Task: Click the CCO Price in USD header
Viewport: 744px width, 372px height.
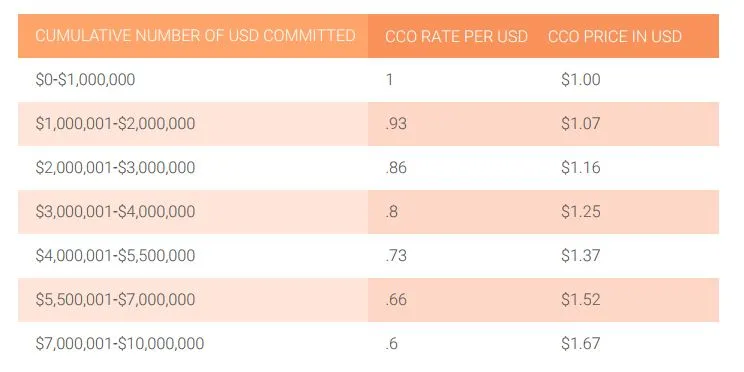Action: pyautogui.click(x=614, y=37)
